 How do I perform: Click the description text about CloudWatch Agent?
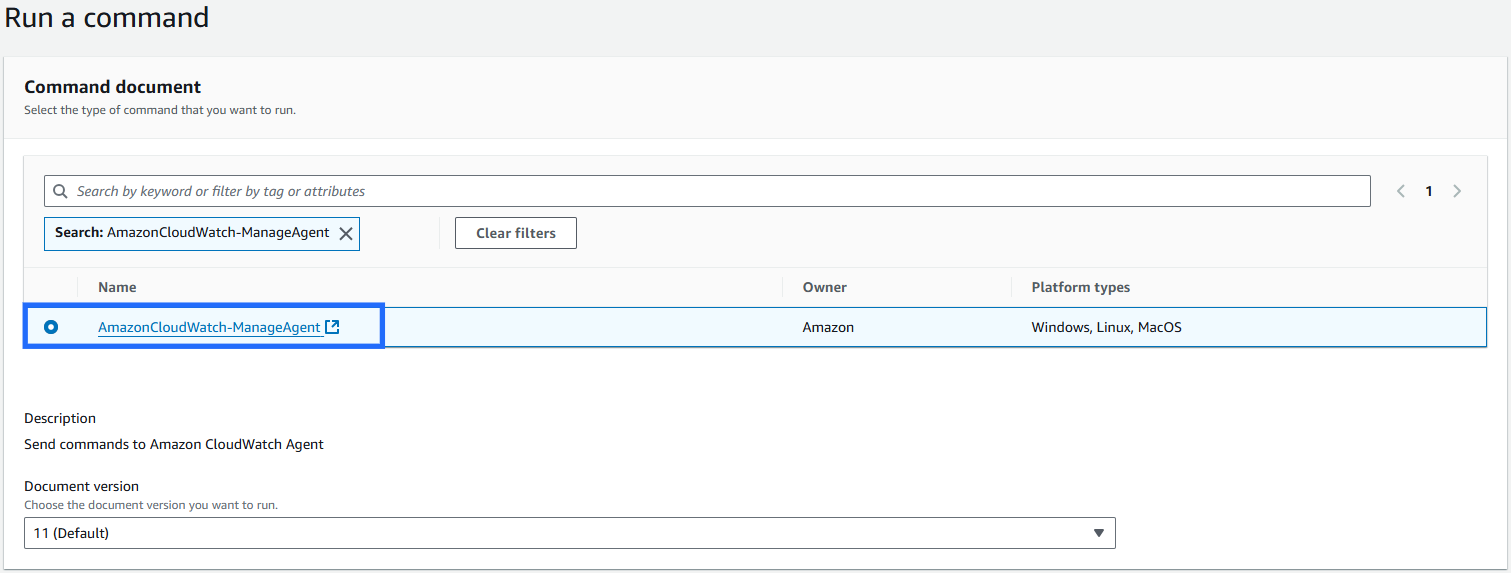174,444
